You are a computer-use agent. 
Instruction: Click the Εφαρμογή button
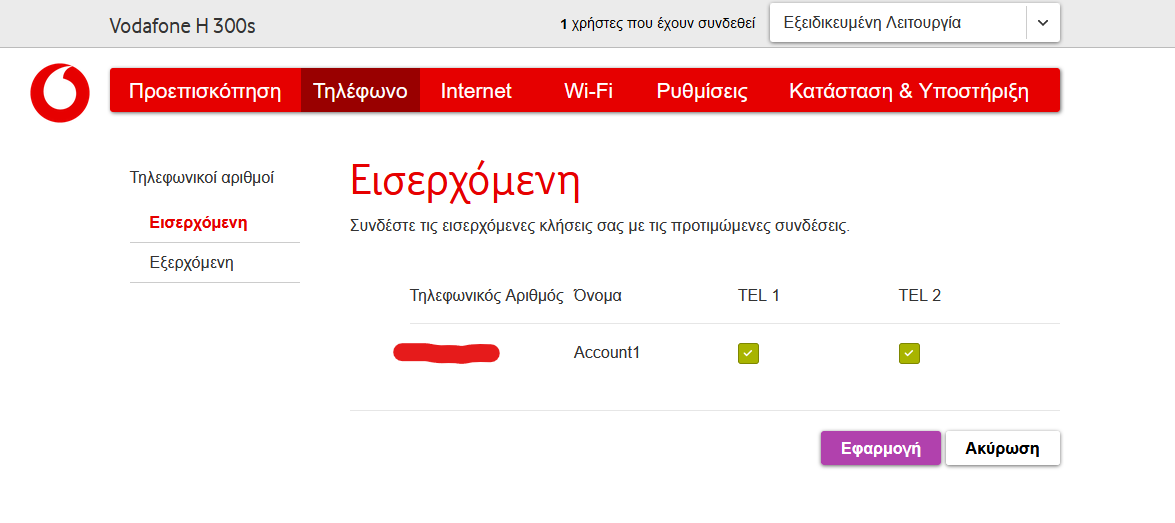[881, 448]
